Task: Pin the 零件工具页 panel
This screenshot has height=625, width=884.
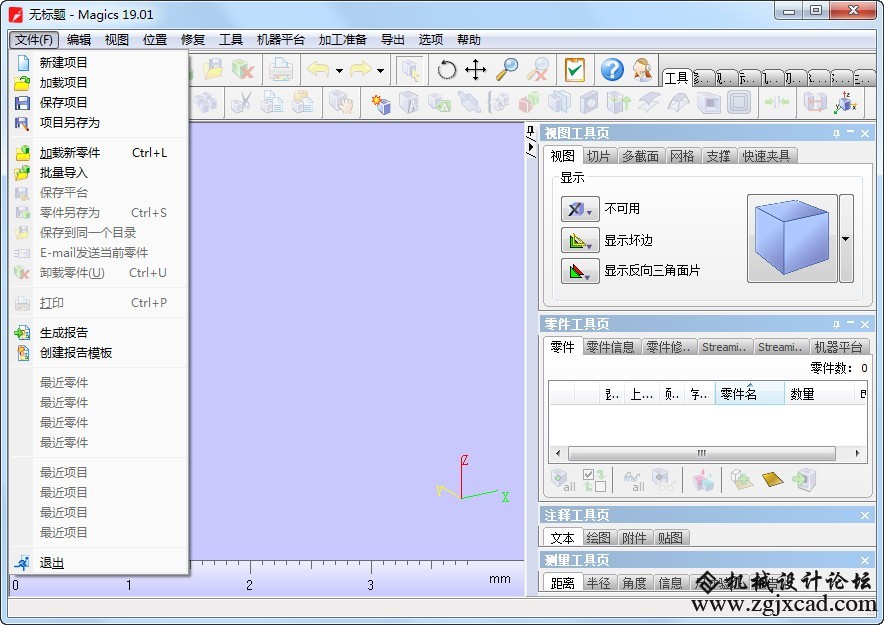Action: (836, 324)
